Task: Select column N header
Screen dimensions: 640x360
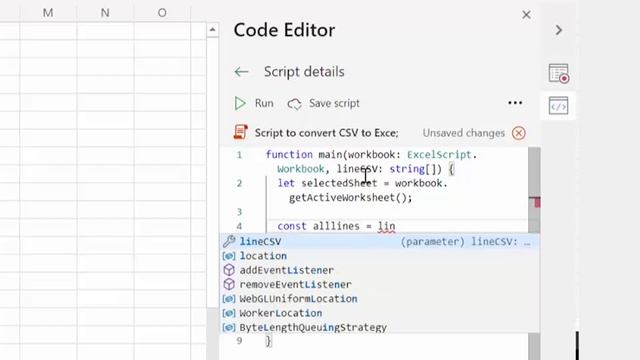Action: click(x=105, y=13)
